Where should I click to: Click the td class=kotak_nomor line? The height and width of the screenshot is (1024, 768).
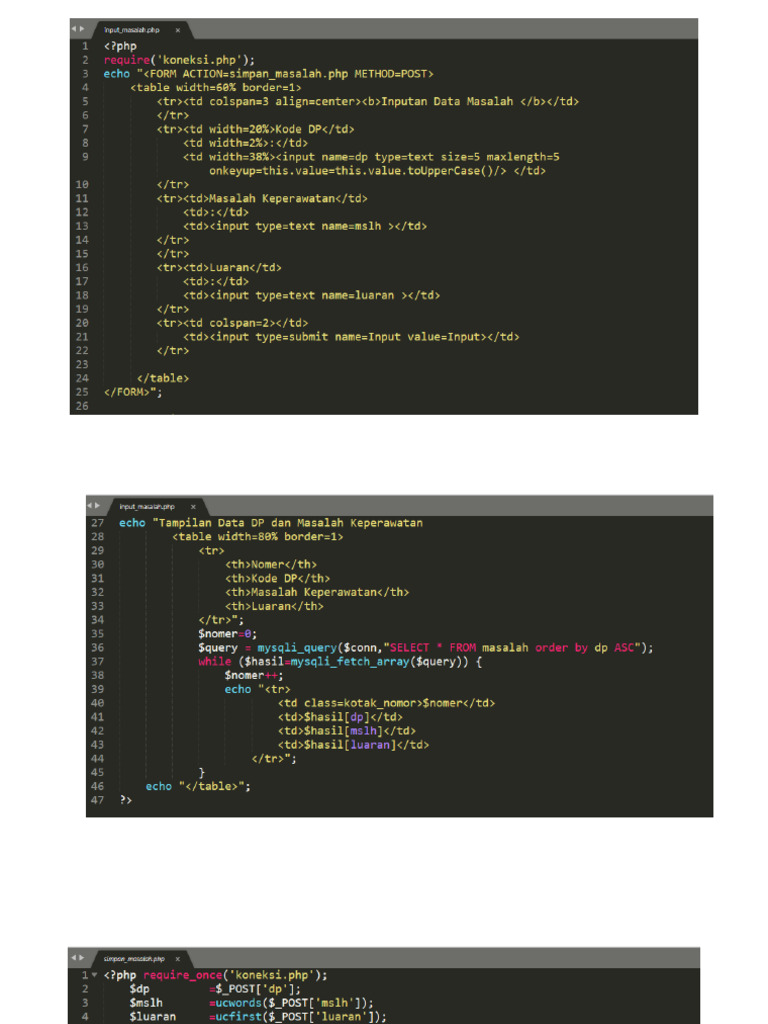[x=386, y=703]
